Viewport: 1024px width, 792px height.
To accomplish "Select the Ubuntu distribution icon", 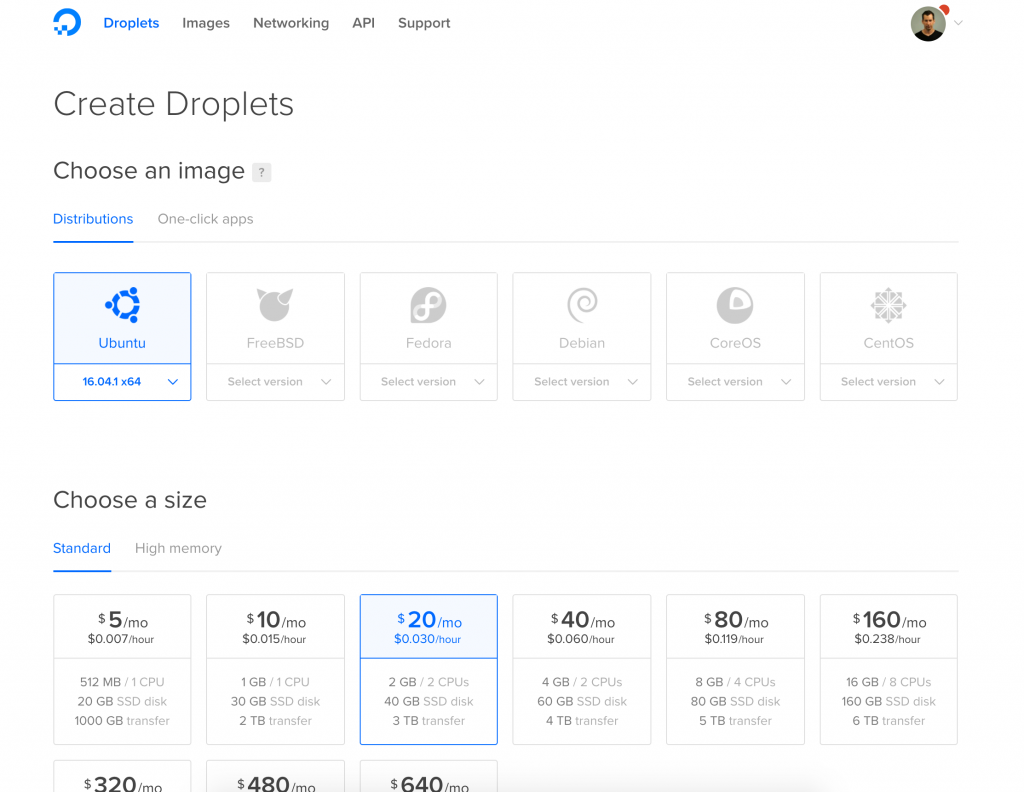I will (x=122, y=305).
